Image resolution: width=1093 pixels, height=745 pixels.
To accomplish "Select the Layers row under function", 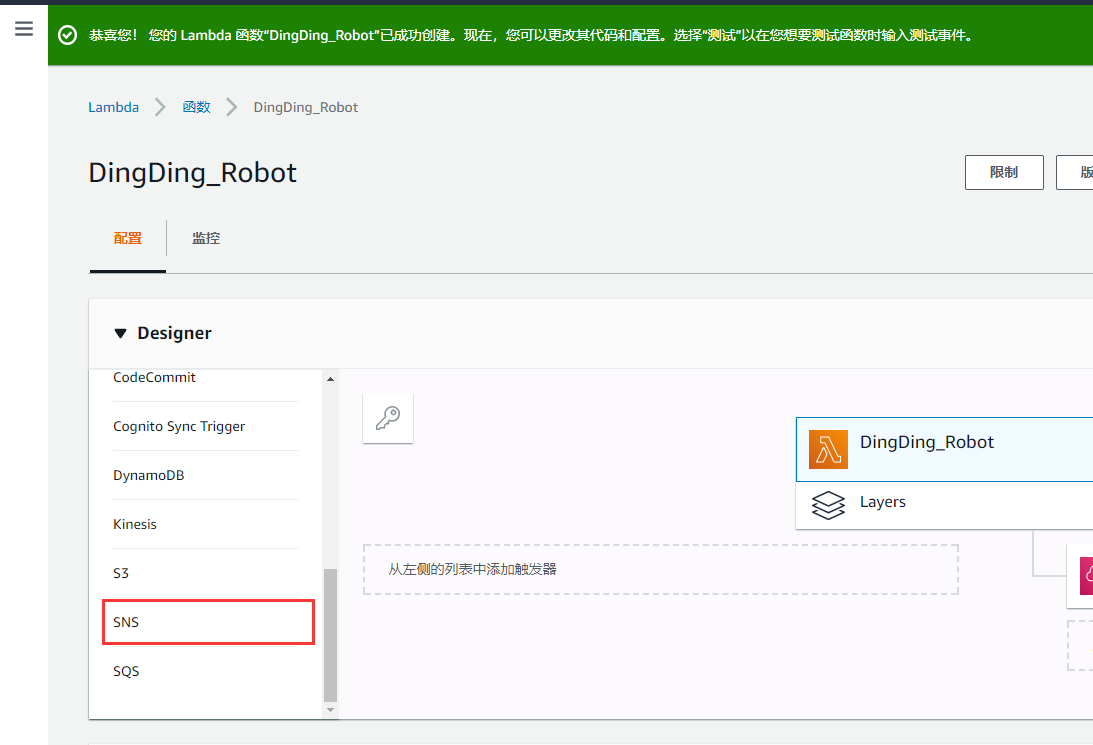I will point(945,505).
